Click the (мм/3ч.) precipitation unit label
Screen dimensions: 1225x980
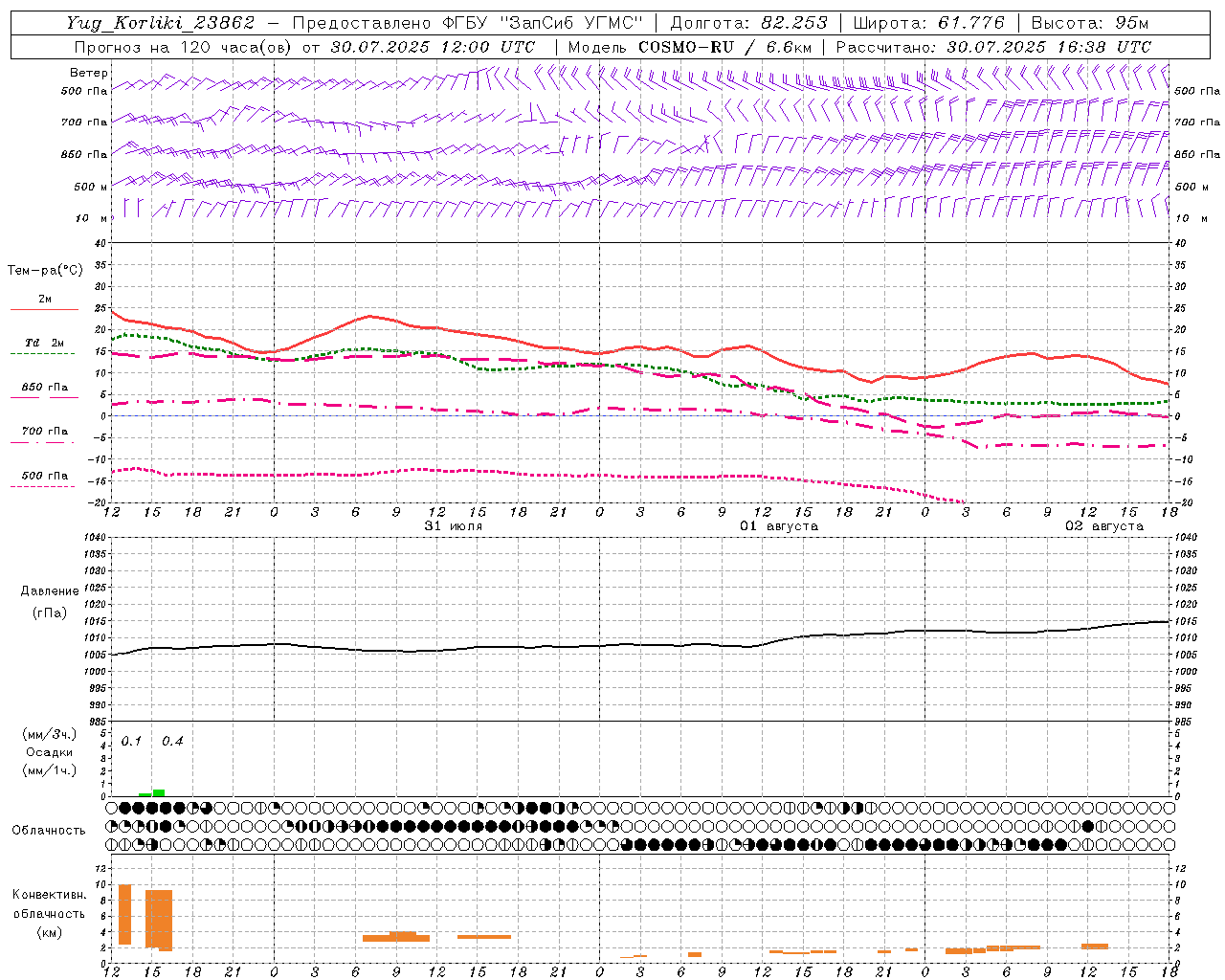(49, 734)
